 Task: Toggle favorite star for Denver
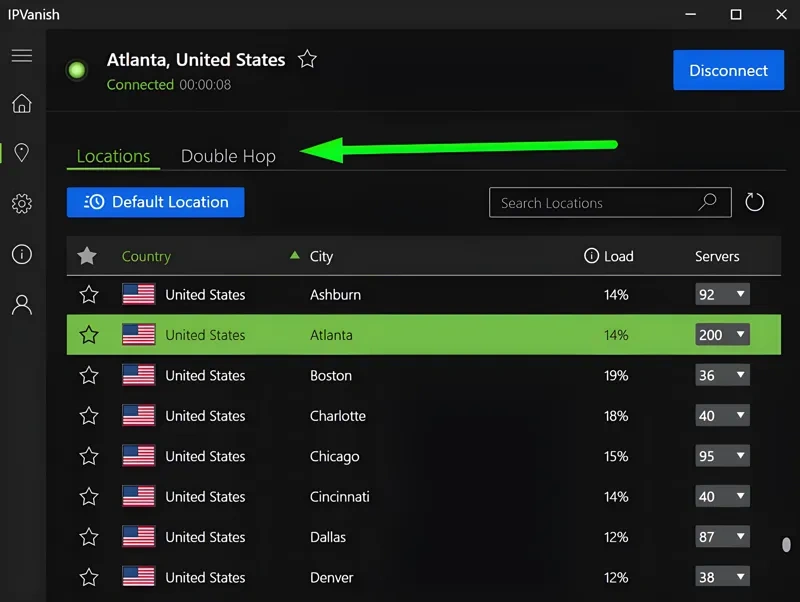(x=89, y=577)
